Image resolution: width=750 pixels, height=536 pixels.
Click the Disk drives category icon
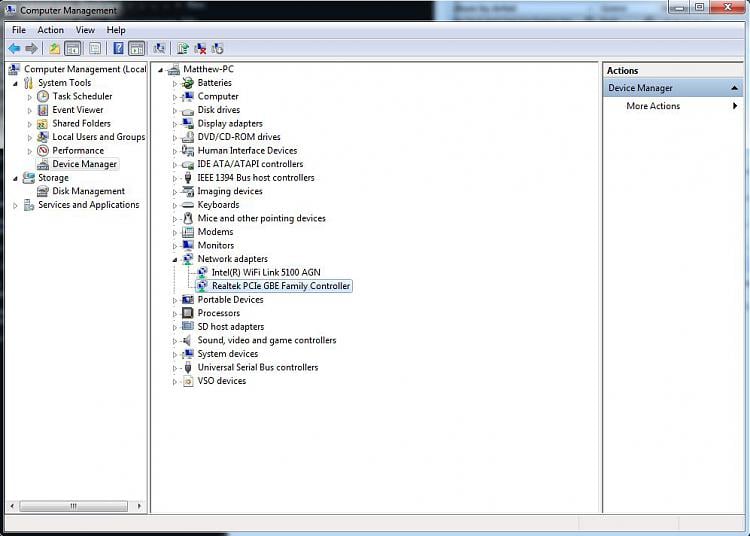(188, 110)
